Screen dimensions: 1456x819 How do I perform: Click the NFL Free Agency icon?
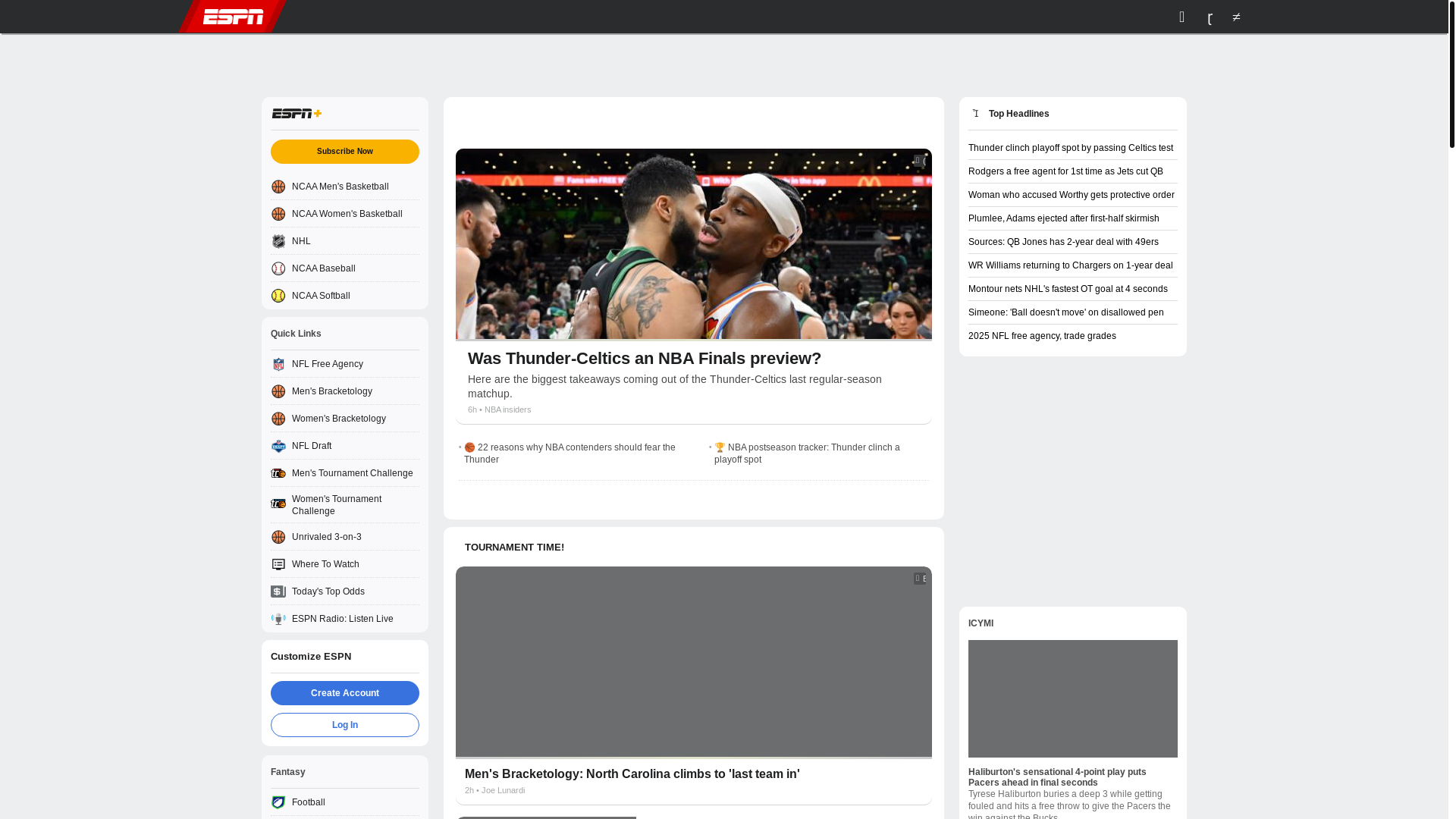(278, 364)
